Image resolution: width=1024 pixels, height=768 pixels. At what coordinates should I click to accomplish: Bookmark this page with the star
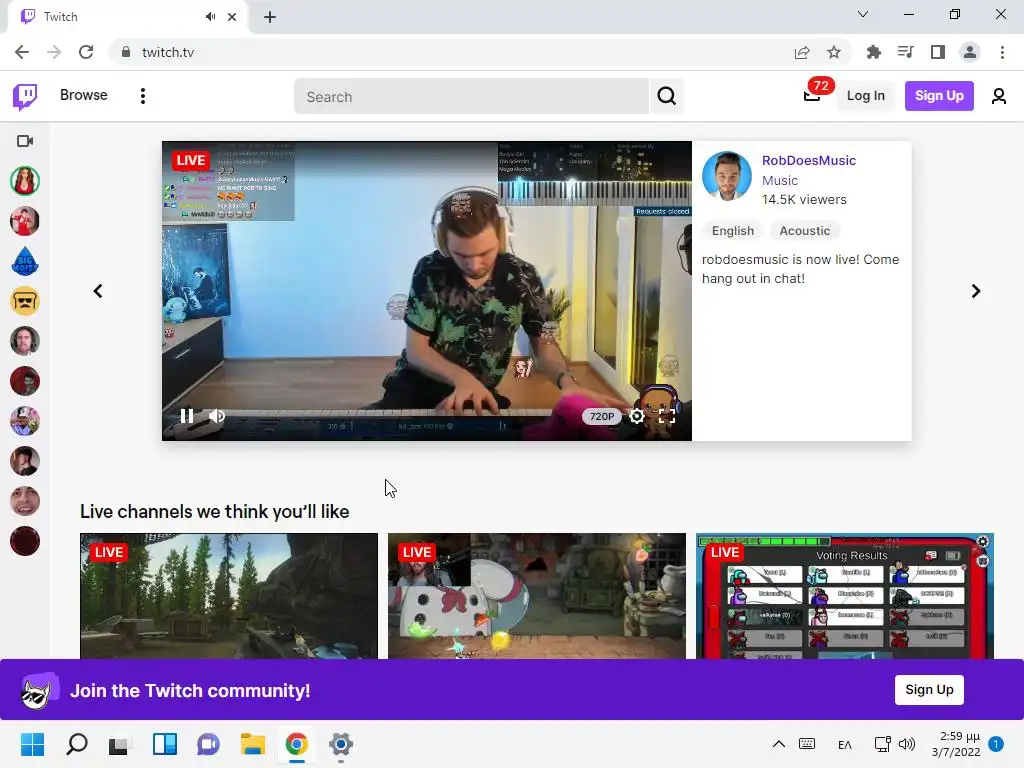click(834, 52)
